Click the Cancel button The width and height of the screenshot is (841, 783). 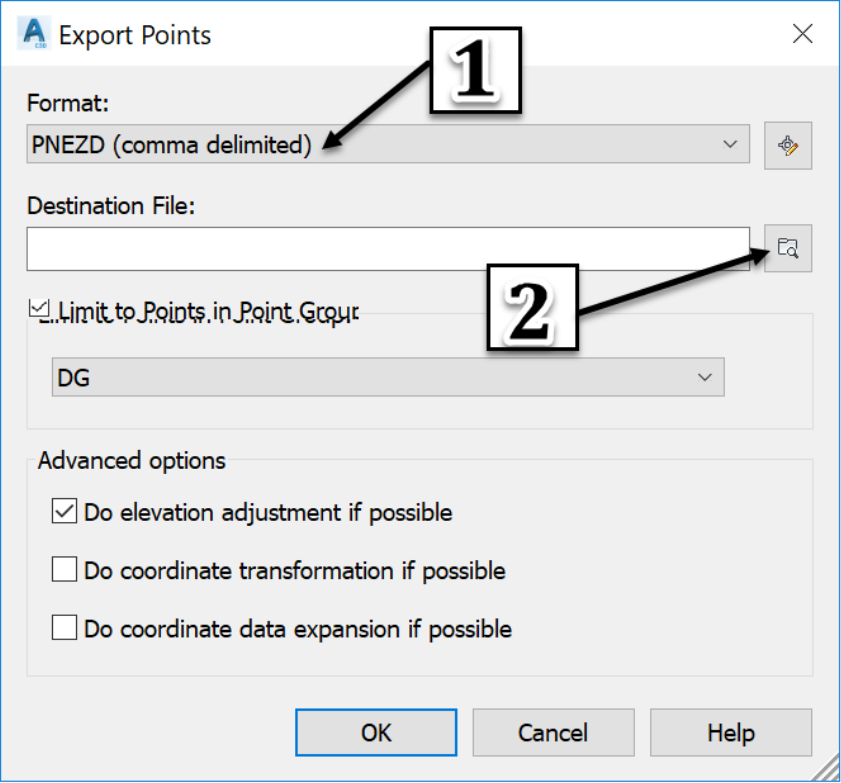click(x=554, y=733)
